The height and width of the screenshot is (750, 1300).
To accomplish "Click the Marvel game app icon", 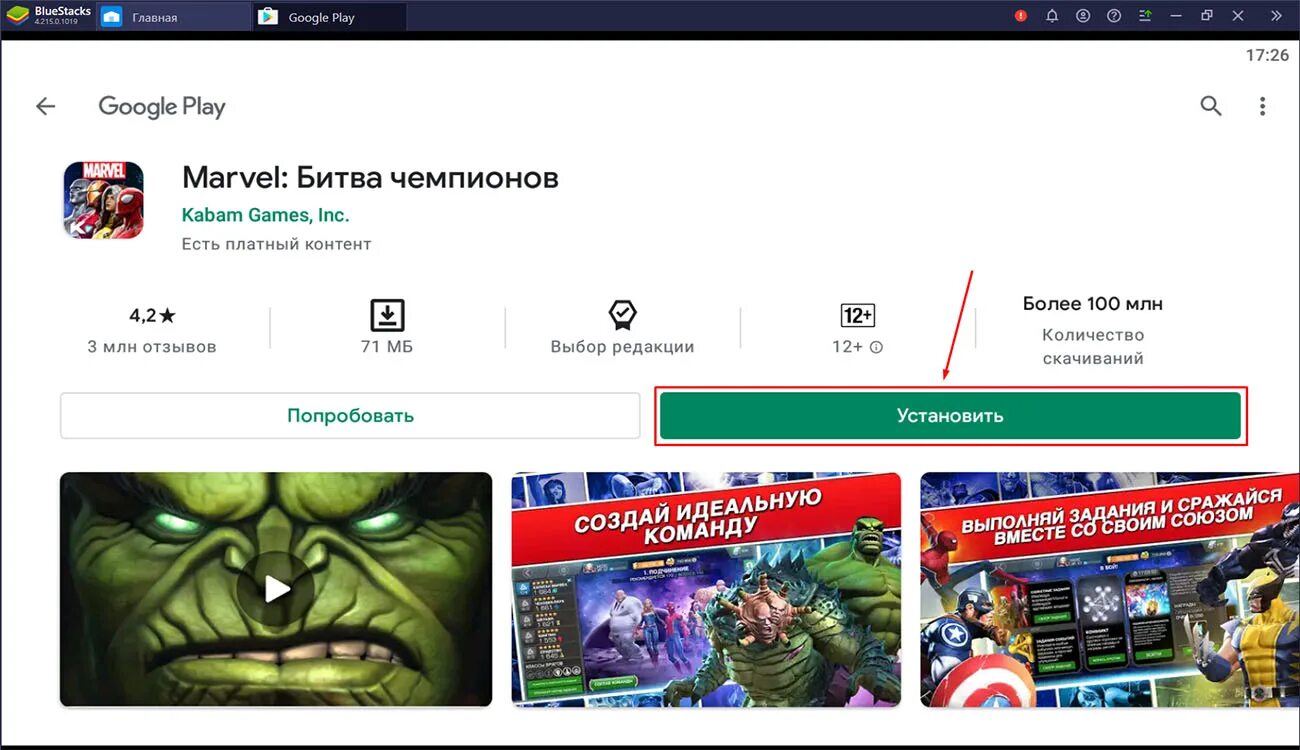I will (104, 200).
